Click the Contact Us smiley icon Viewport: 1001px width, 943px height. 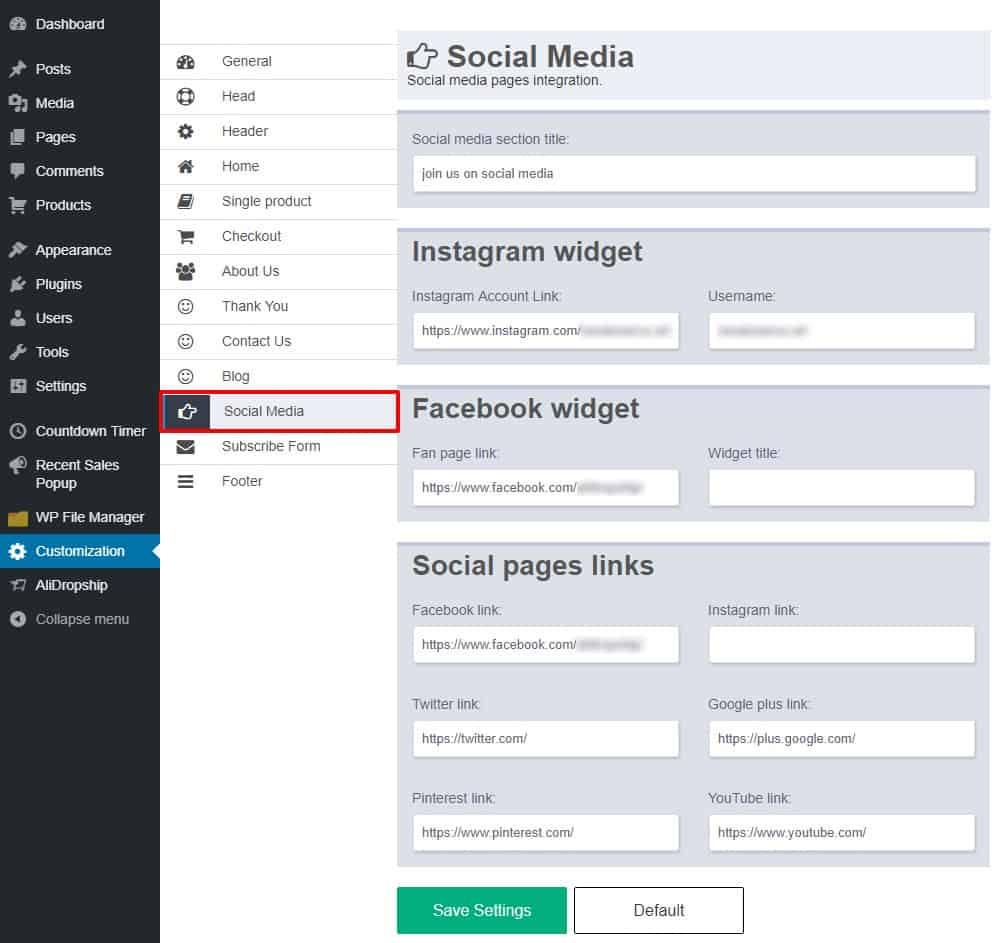point(186,342)
